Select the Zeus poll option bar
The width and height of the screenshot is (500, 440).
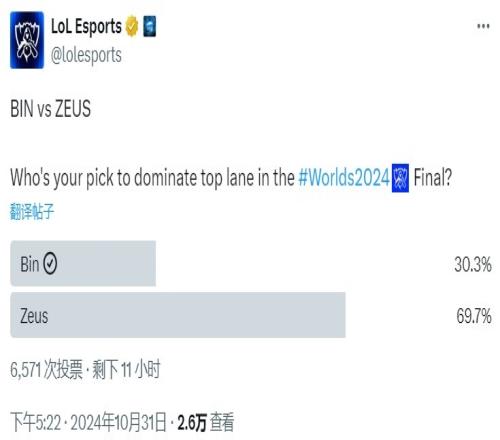click(x=178, y=315)
